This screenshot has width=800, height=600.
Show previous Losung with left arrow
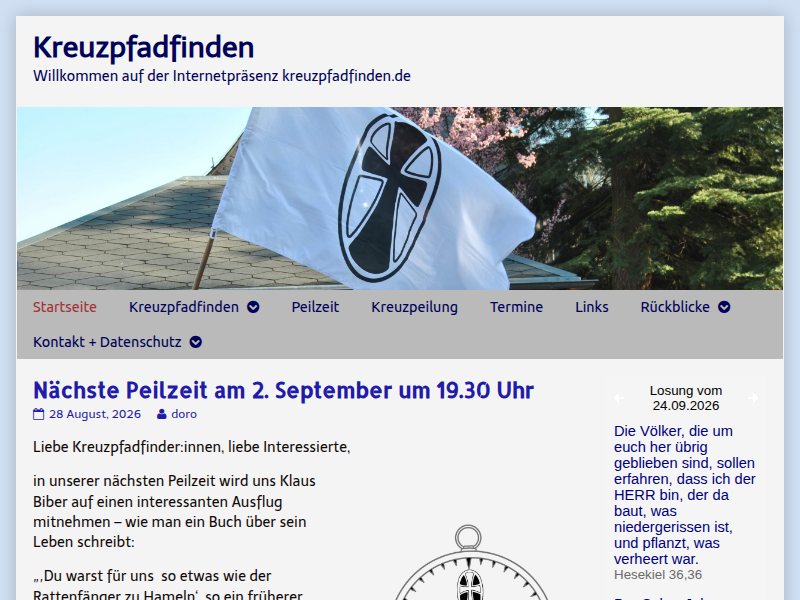619,398
